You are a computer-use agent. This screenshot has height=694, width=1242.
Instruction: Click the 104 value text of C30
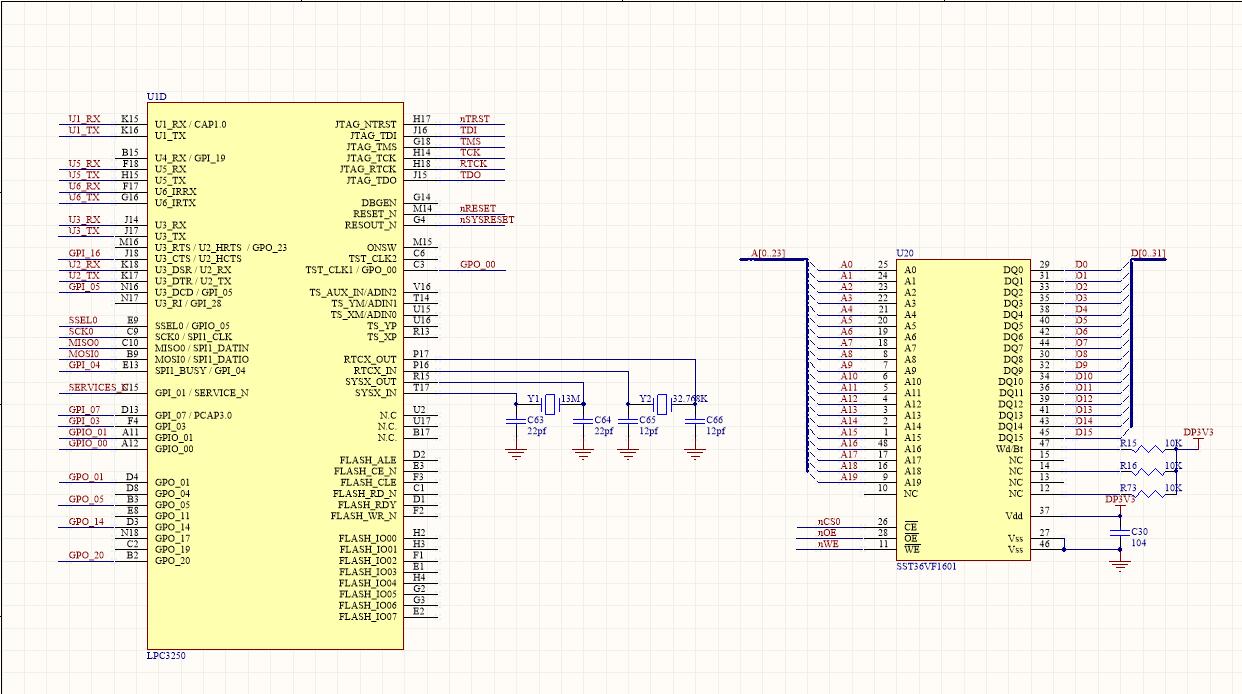[1138, 543]
